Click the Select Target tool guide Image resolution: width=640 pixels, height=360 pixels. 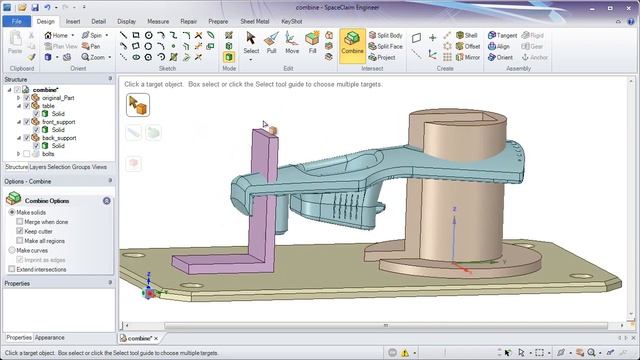[138, 105]
